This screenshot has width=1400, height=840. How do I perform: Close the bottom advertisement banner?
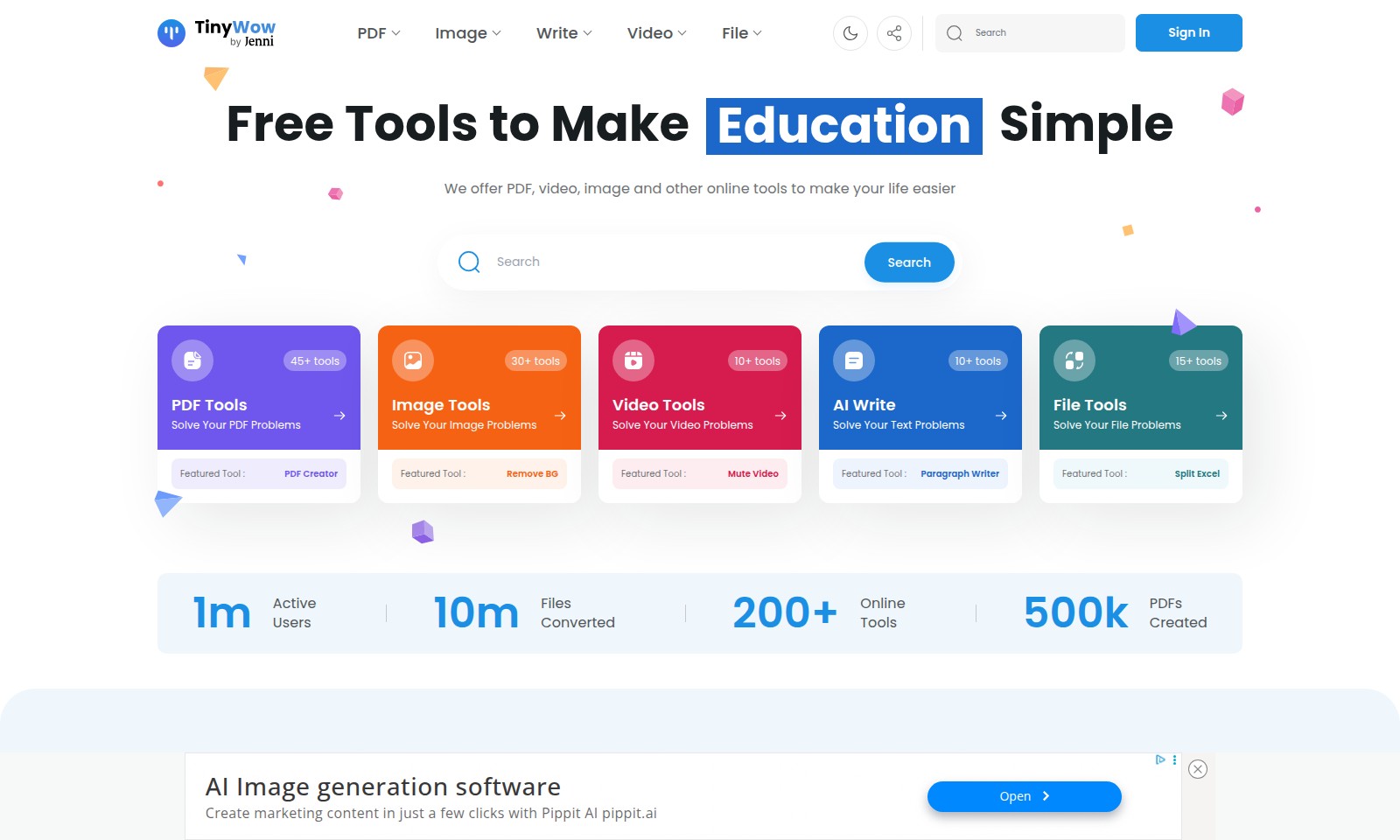[1198, 769]
